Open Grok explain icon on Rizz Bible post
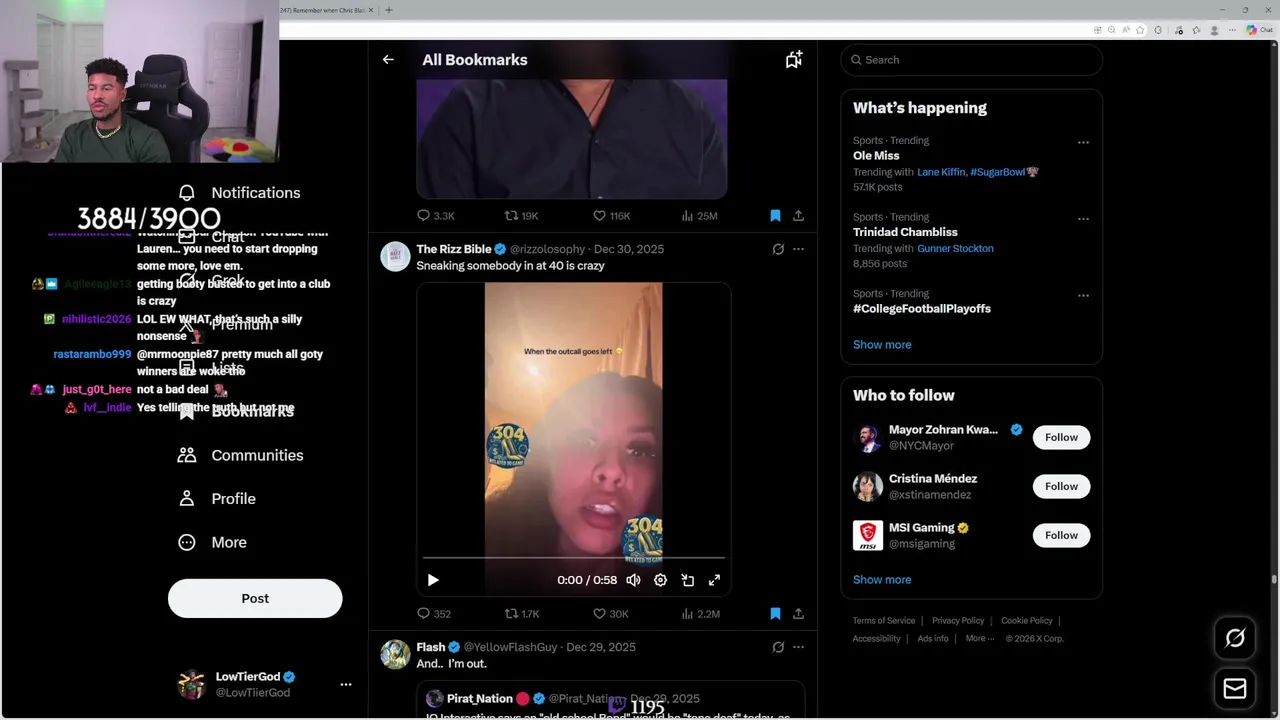The image size is (1280, 720). click(x=778, y=249)
